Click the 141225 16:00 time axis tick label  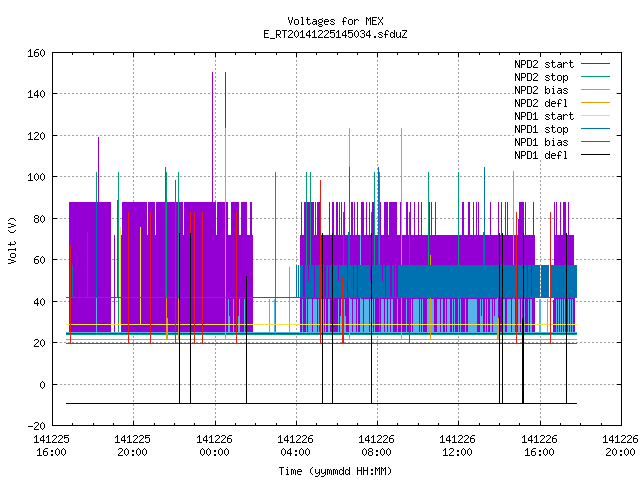(51, 446)
